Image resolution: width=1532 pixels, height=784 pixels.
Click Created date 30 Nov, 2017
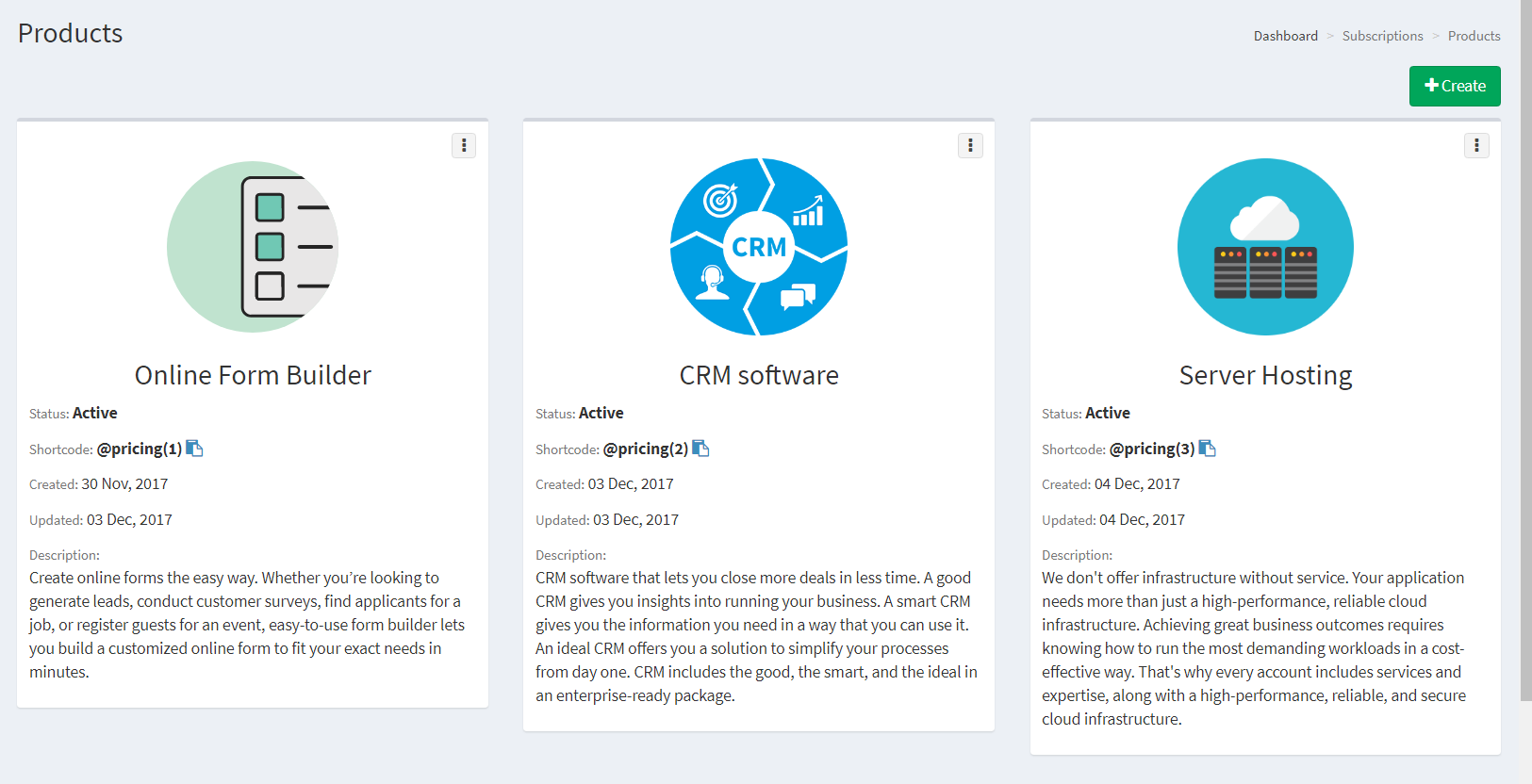tap(124, 484)
